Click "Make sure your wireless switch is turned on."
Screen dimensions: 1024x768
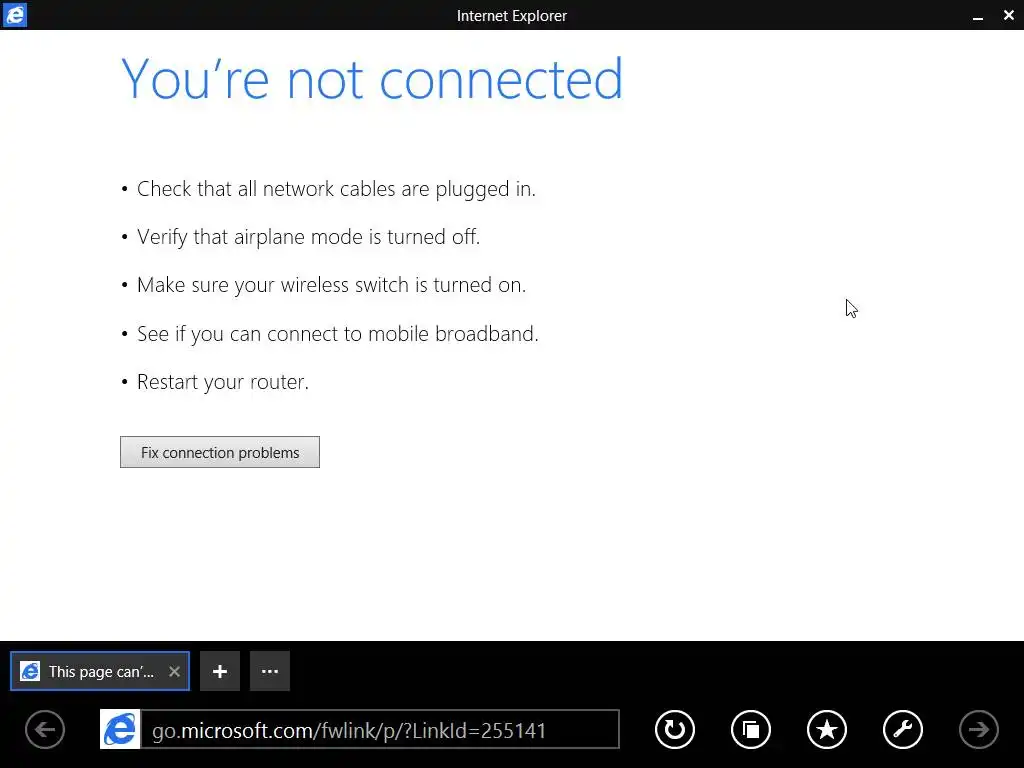[x=331, y=285]
